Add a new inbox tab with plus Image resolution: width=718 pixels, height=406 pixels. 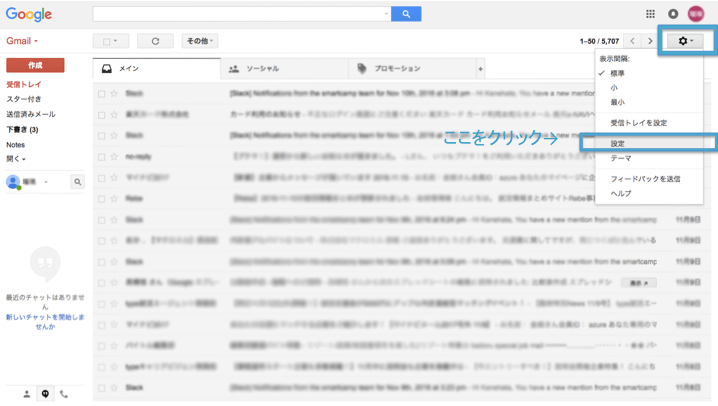click(480, 69)
